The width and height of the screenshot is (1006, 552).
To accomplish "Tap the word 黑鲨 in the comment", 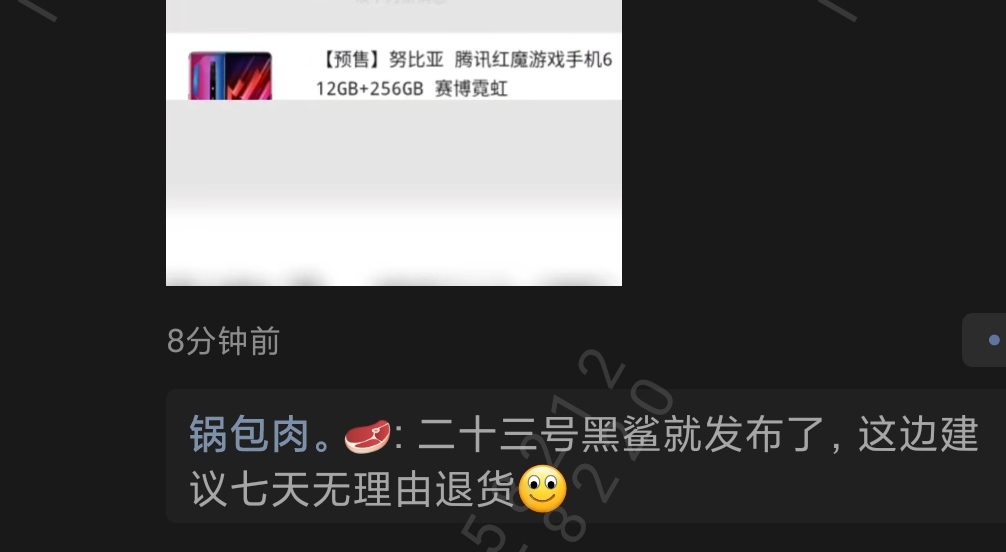I will pyautogui.click(x=620, y=435).
